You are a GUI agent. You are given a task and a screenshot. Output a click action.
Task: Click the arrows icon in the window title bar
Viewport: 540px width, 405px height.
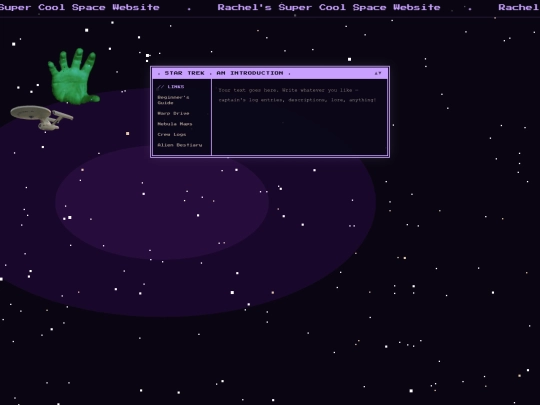click(378, 73)
